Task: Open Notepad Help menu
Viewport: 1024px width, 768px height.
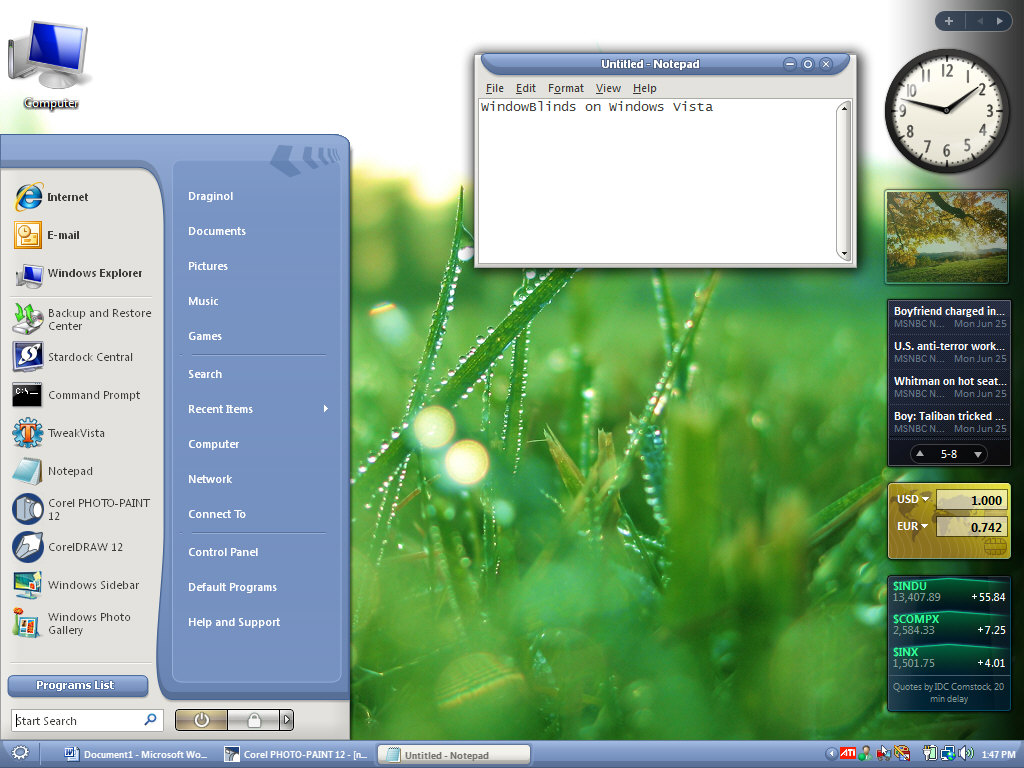Action: [644, 88]
